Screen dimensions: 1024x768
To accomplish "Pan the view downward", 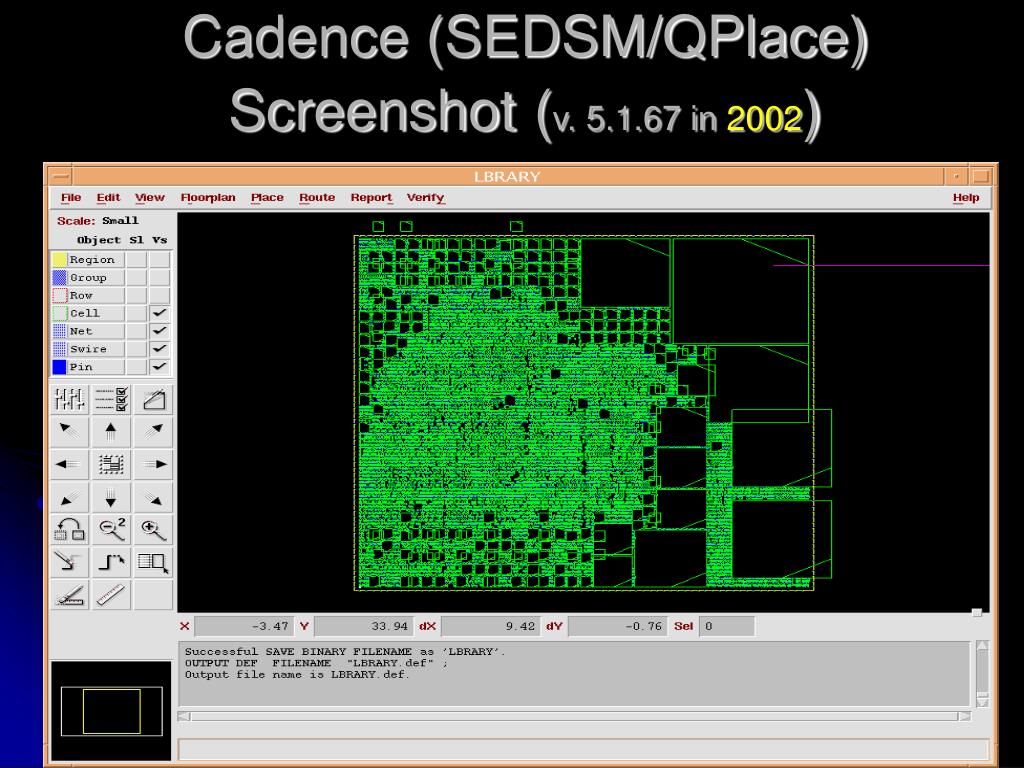I will point(111,498).
